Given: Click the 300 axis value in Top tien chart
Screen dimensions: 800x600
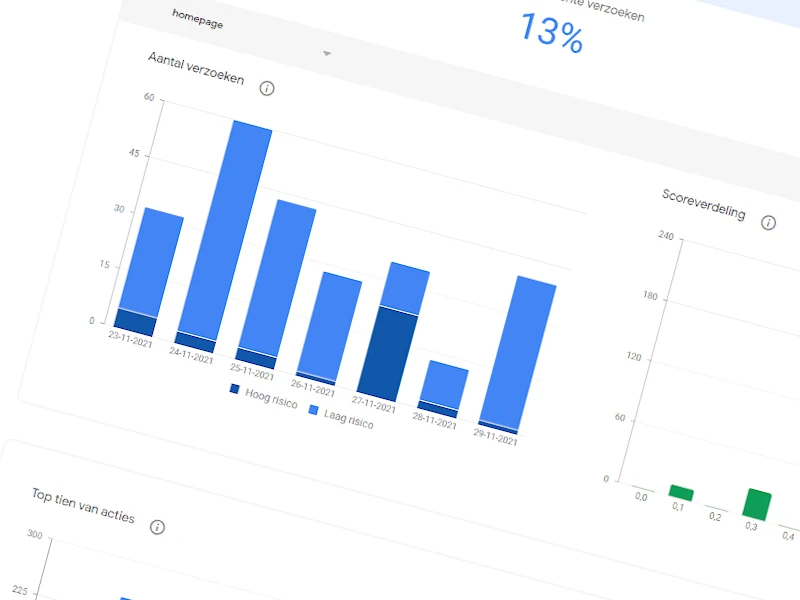Looking at the screenshot, I should [35, 535].
